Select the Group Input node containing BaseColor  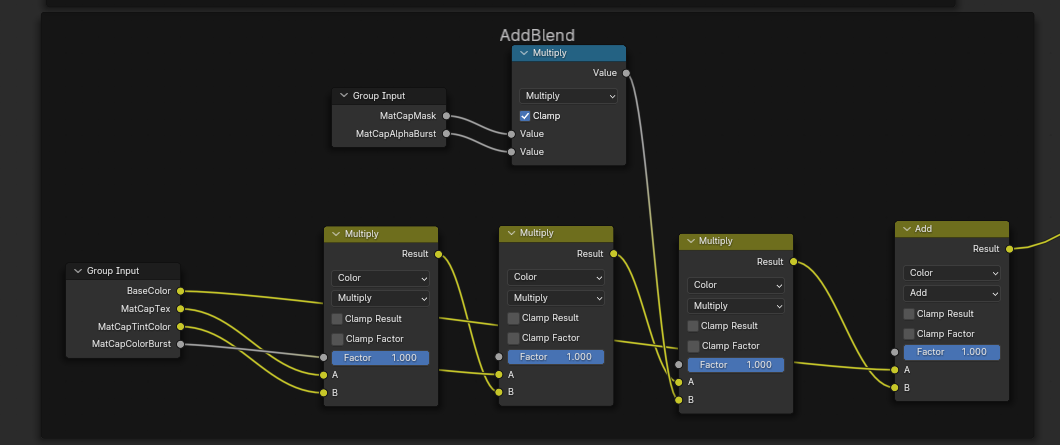click(x=125, y=271)
